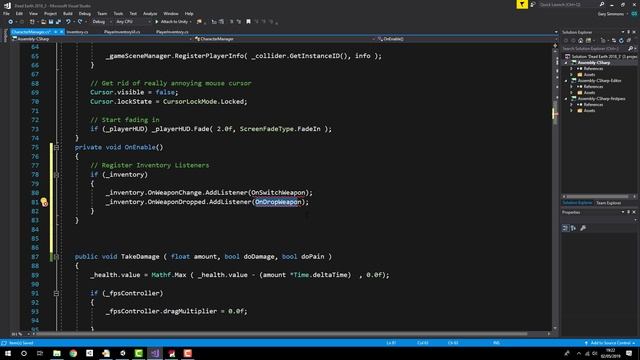Click the yellow feedback flag icon
The height and width of the screenshot is (360, 640).
coord(522,4)
